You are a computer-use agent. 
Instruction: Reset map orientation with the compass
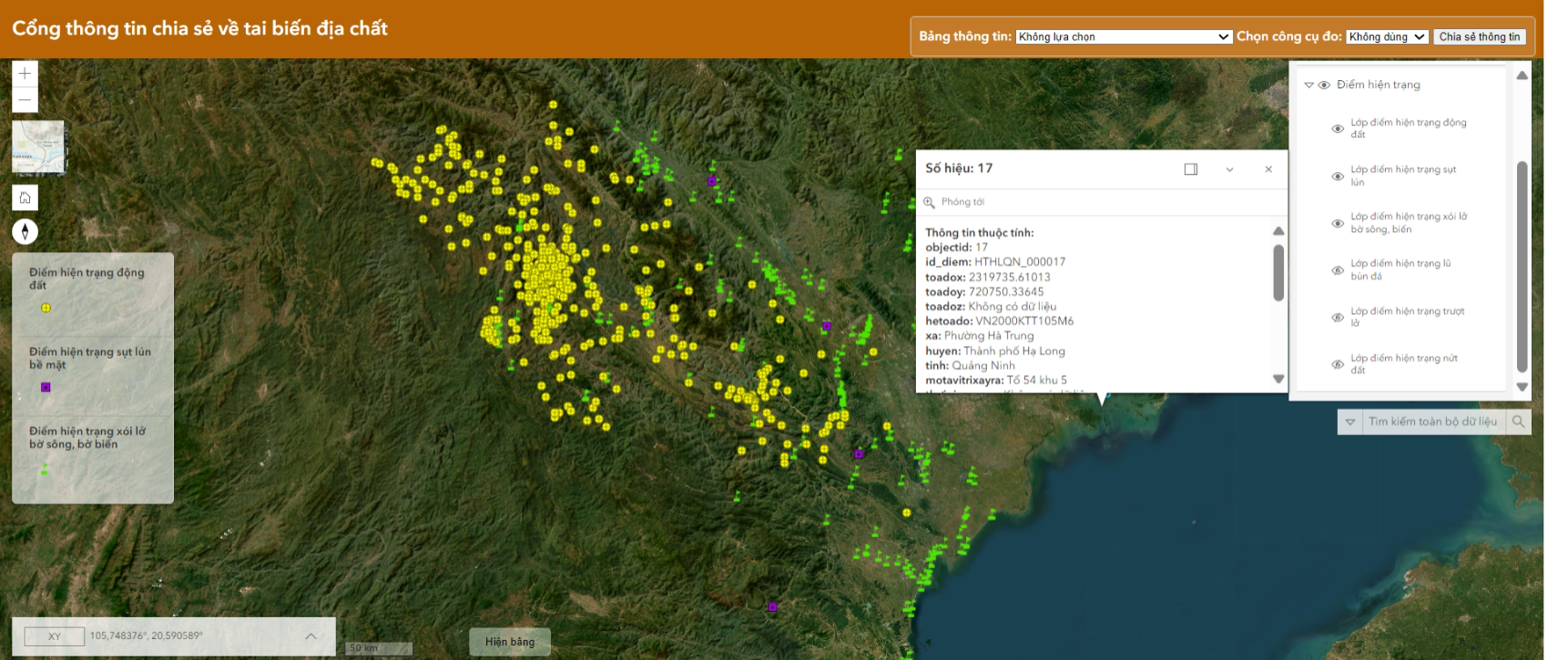[25, 231]
